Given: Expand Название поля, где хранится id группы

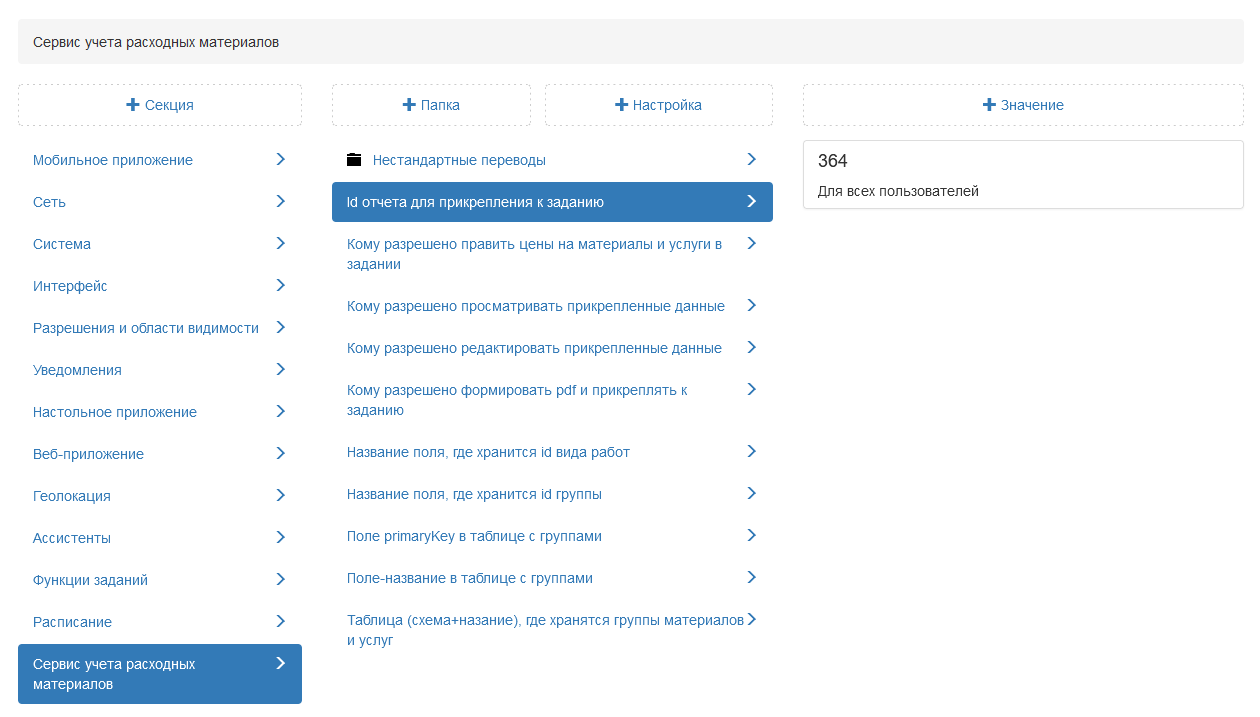Looking at the screenshot, I should pyautogui.click(x=751, y=493).
